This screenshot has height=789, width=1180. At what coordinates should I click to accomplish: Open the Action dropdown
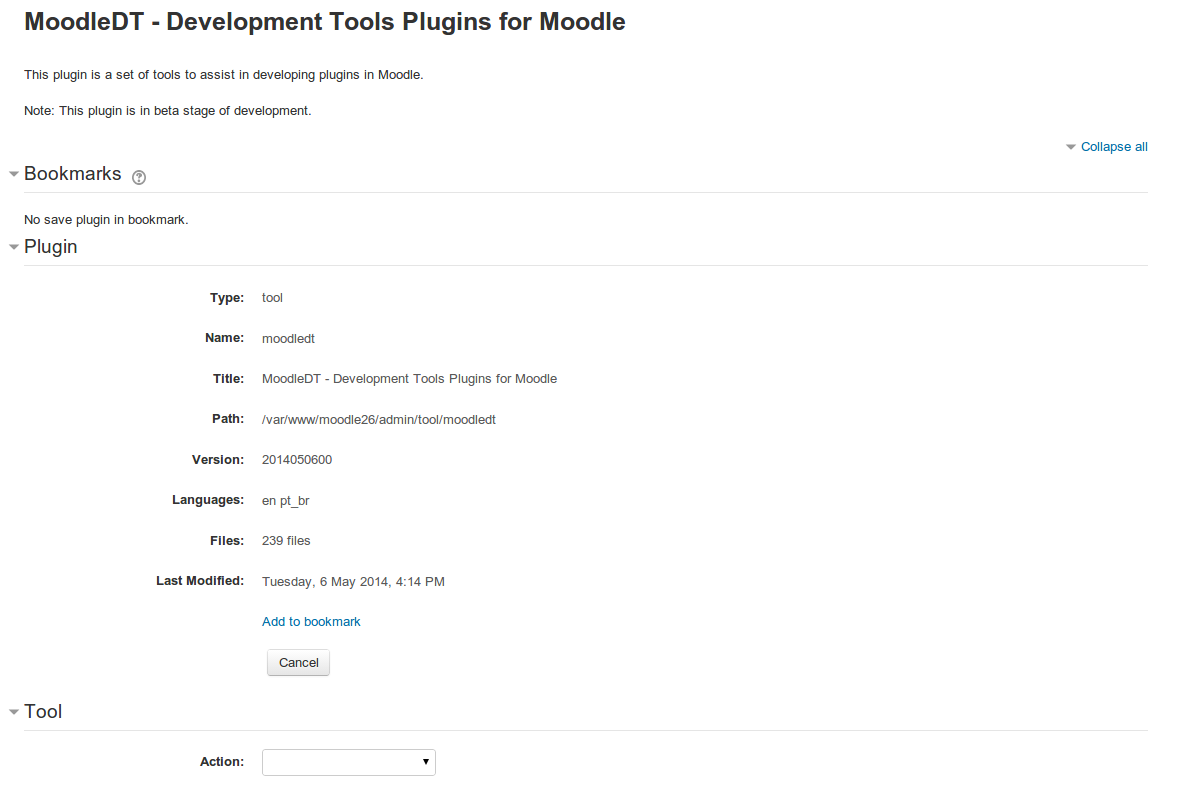[348, 762]
